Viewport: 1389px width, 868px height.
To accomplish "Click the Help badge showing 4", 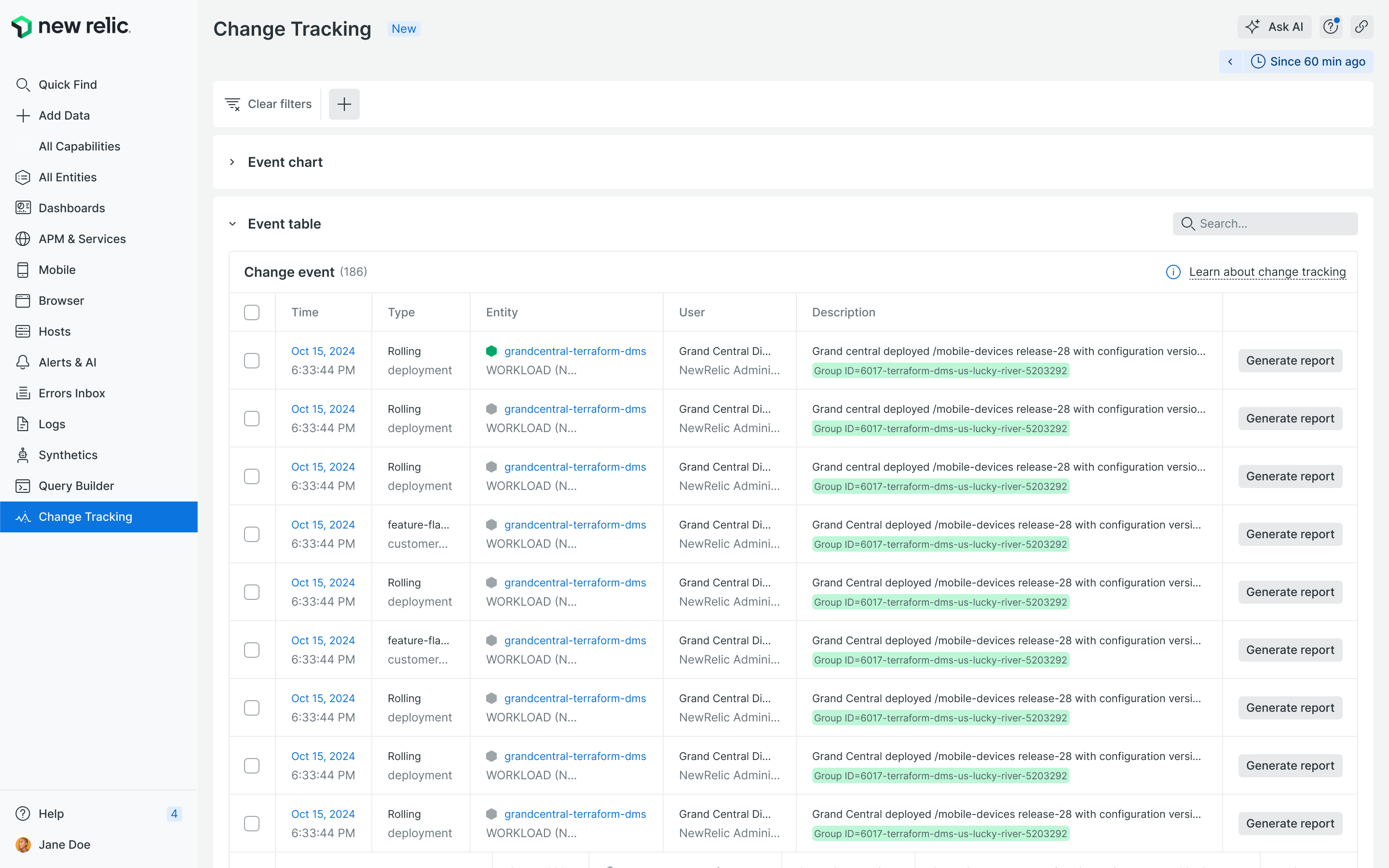I will (174, 814).
